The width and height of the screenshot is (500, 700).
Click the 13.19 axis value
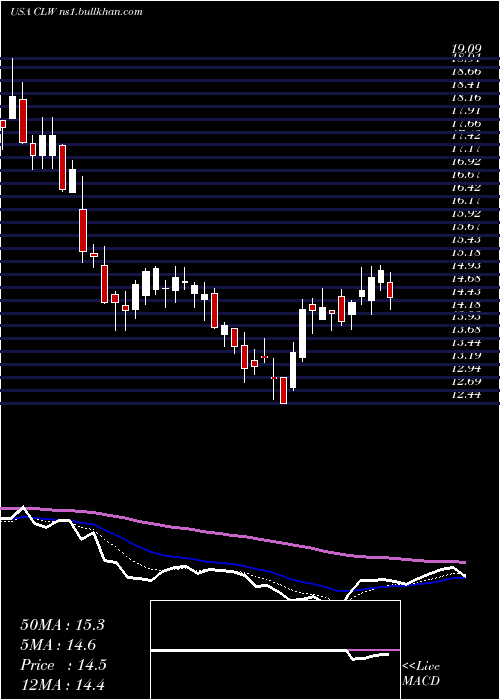click(466, 355)
